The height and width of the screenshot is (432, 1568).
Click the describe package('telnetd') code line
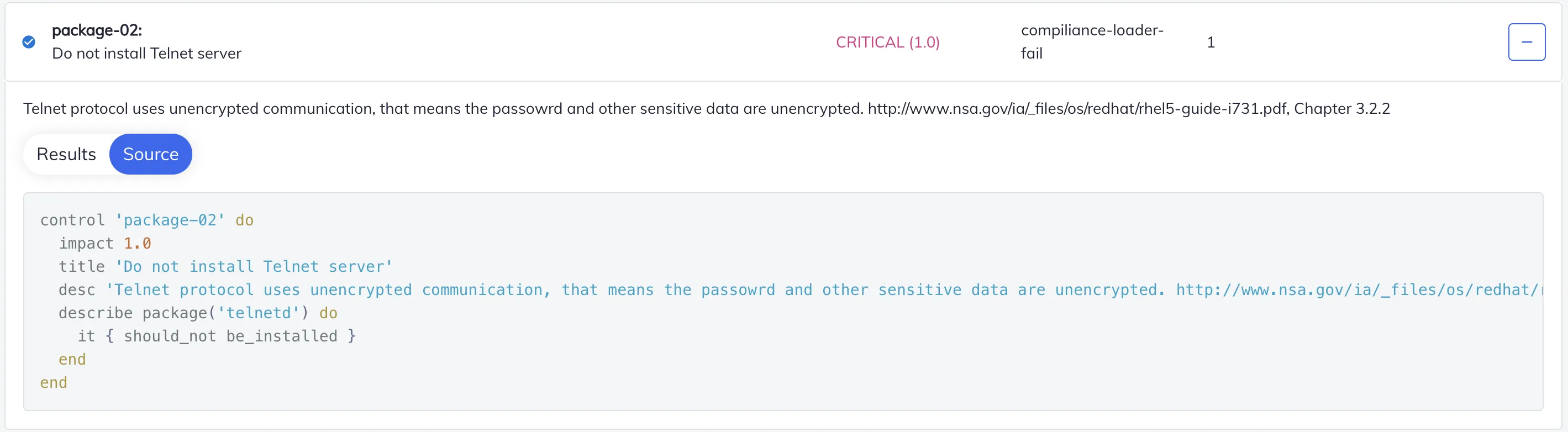click(198, 313)
